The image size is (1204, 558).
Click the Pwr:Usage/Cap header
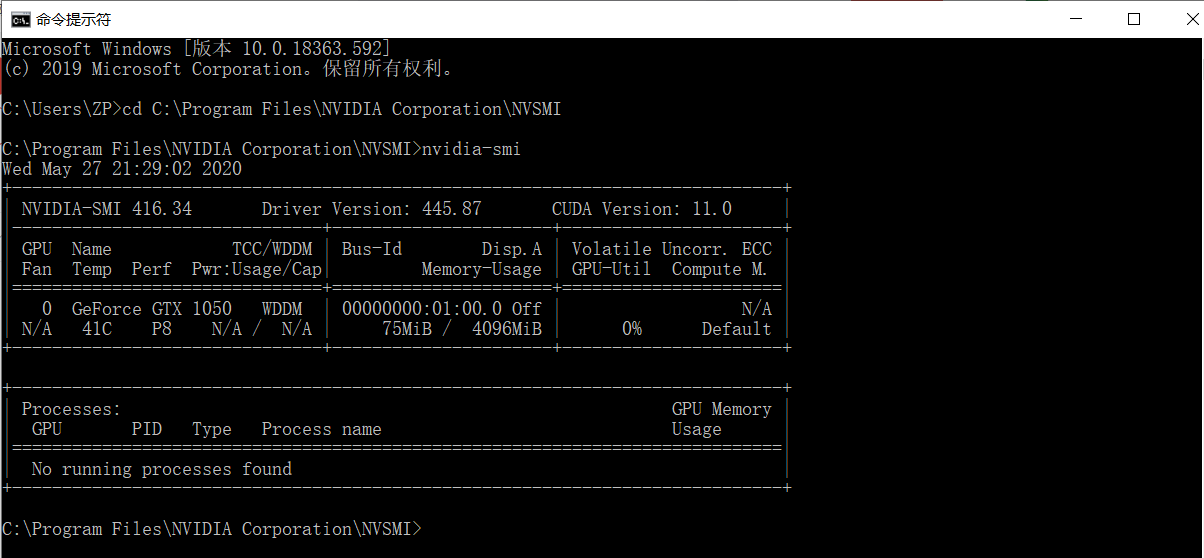tap(257, 269)
